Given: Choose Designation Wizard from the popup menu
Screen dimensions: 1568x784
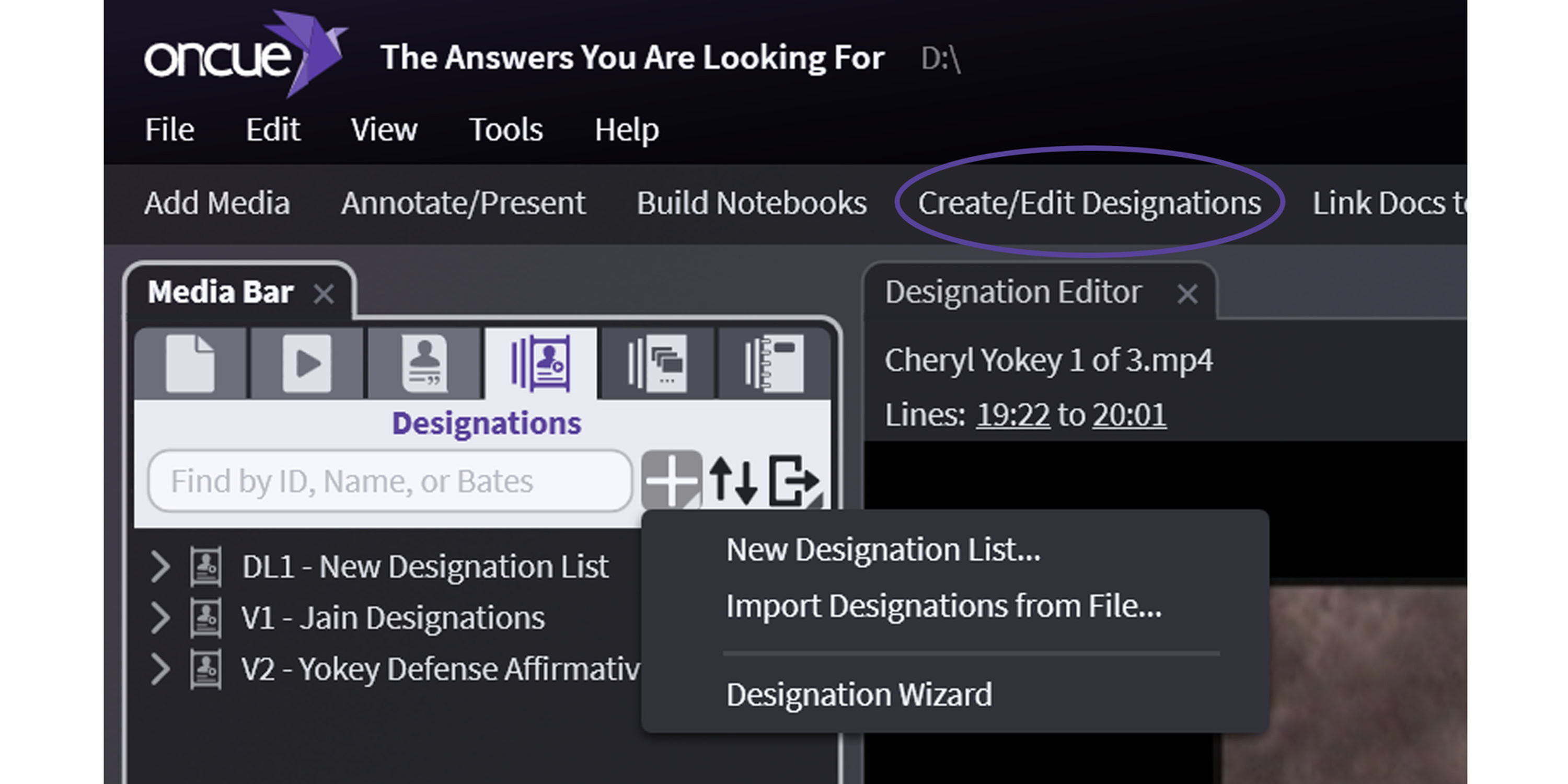Looking at the screenshot, I should [x=858, y=695].
